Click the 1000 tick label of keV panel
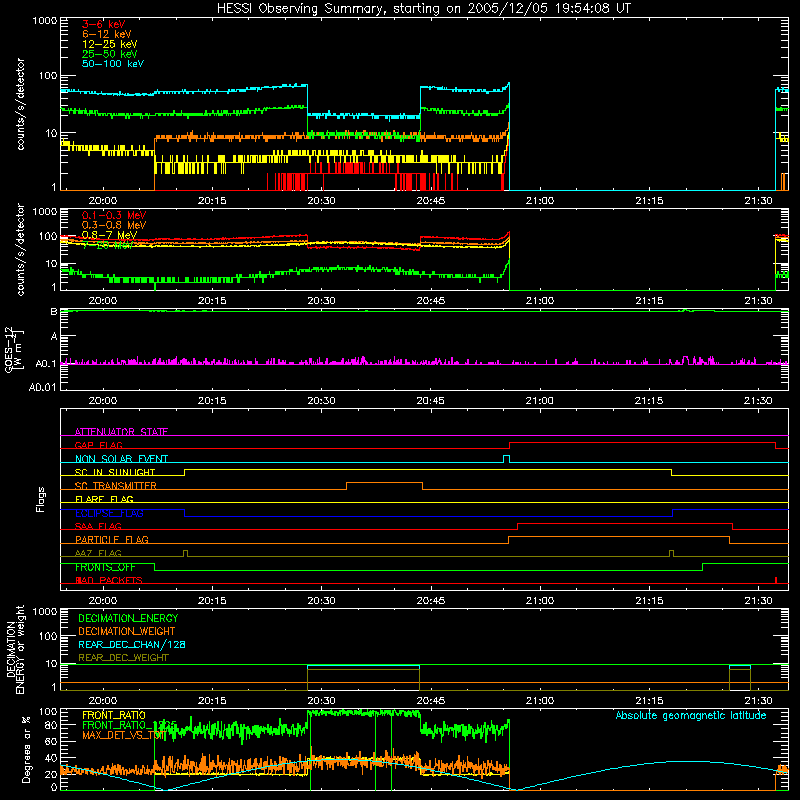800x800 pixels. 45,21
